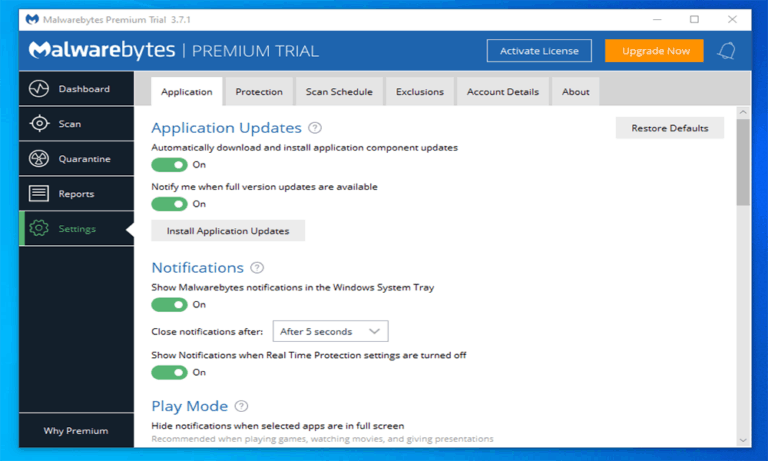Open the Scan Schedule tab

(x=339, y=92)
